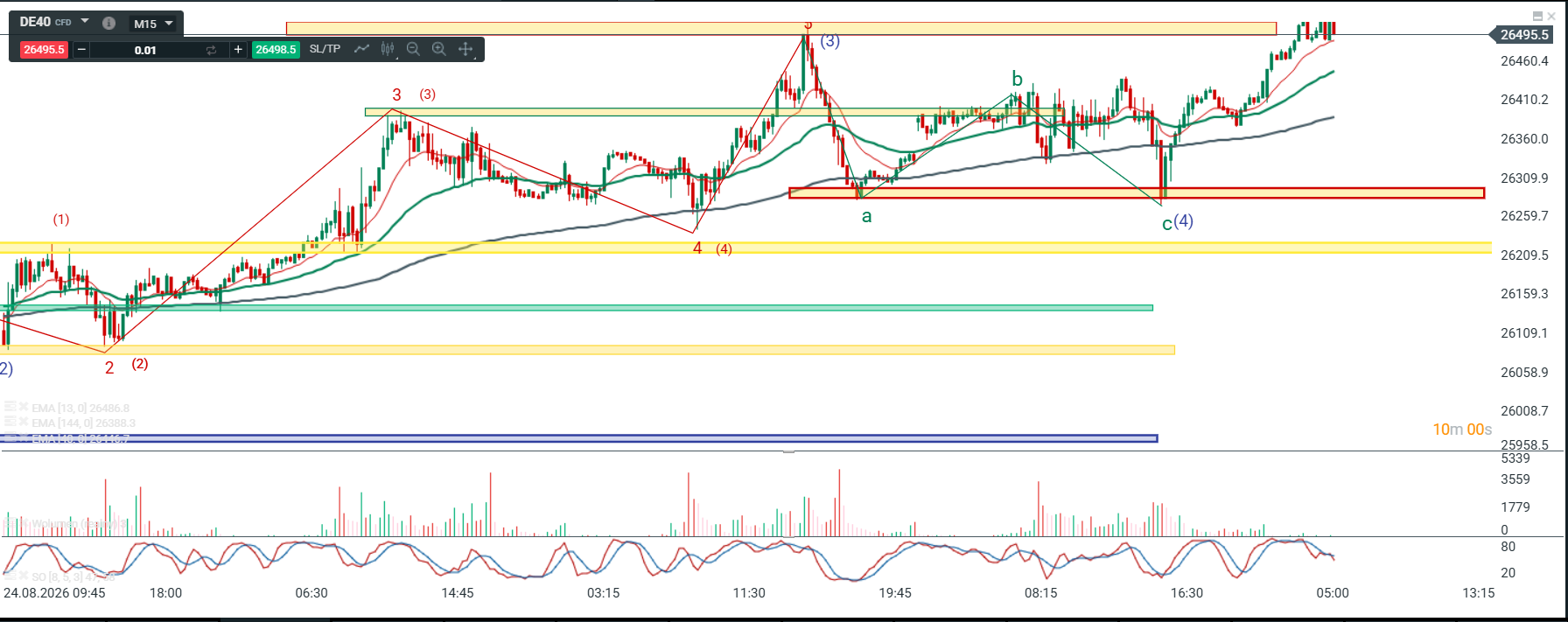This screenshot has height=622, width=1568.
Task: Sell at red 26495.5 price button
Action: point(44,50)
